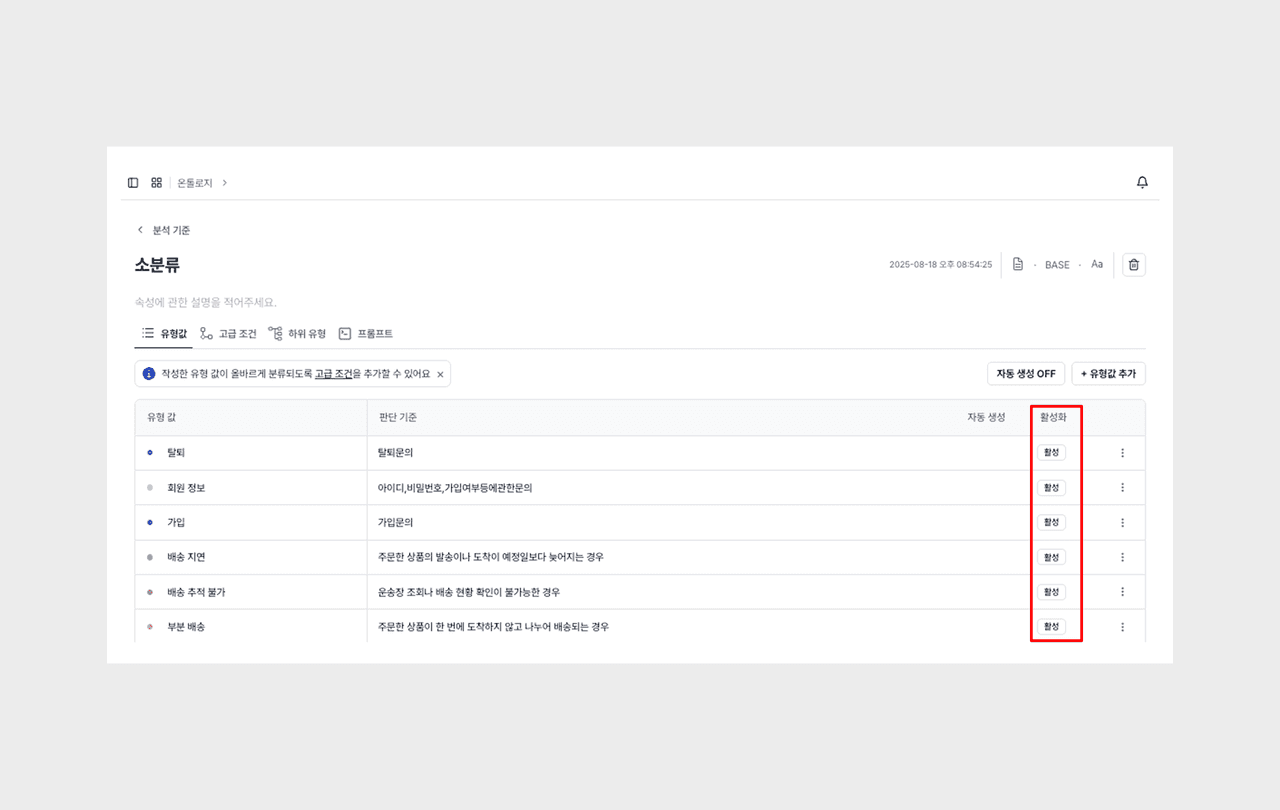The height and width of the screenshot is (810, 1280).
Task: Click the + 유형값 추가 button
Action: 1108,374
